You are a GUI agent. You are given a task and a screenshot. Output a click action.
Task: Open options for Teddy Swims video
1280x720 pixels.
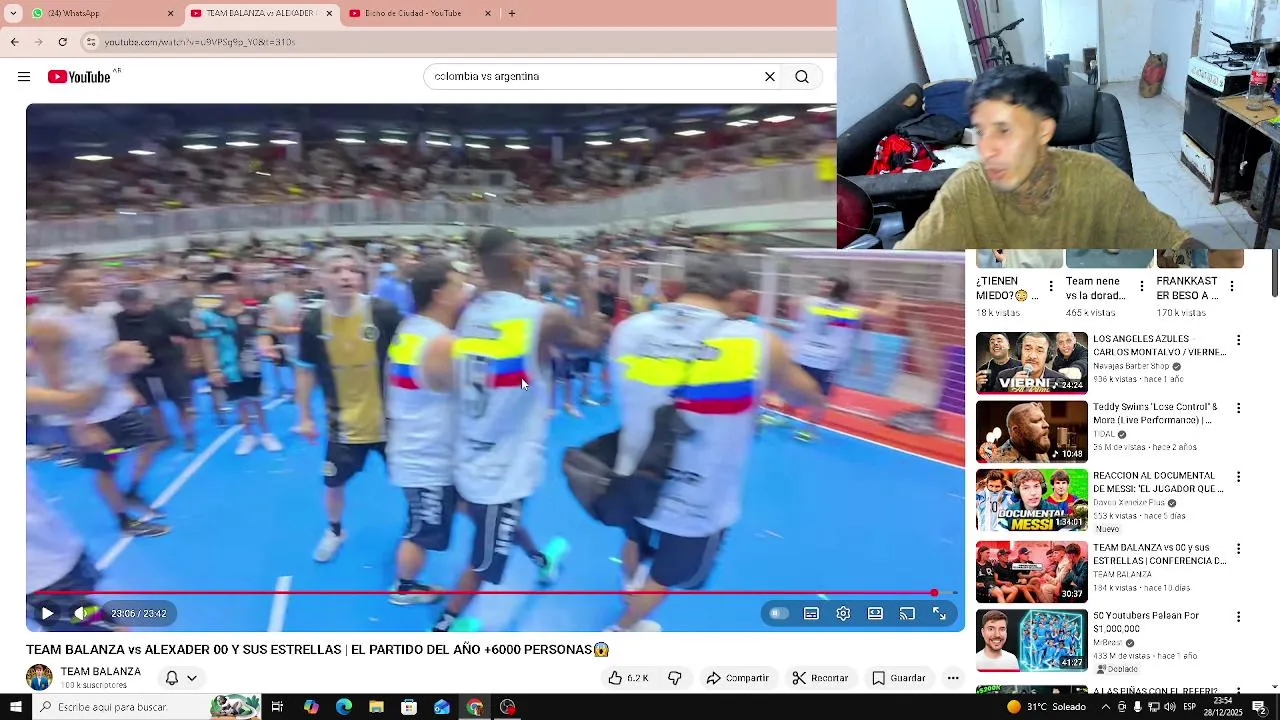click(1238, 408)
